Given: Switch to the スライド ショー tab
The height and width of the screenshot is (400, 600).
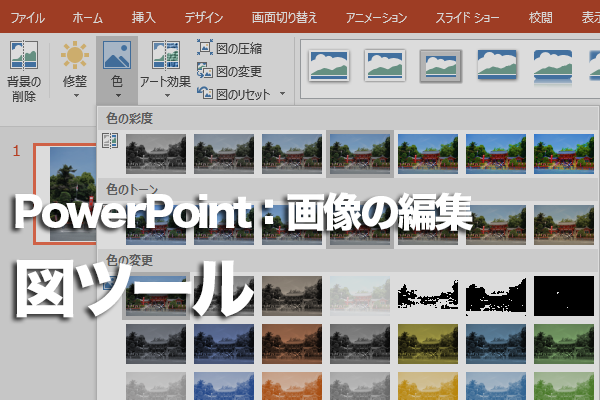Looking at the screenshot, I should (x=468, y=18).
